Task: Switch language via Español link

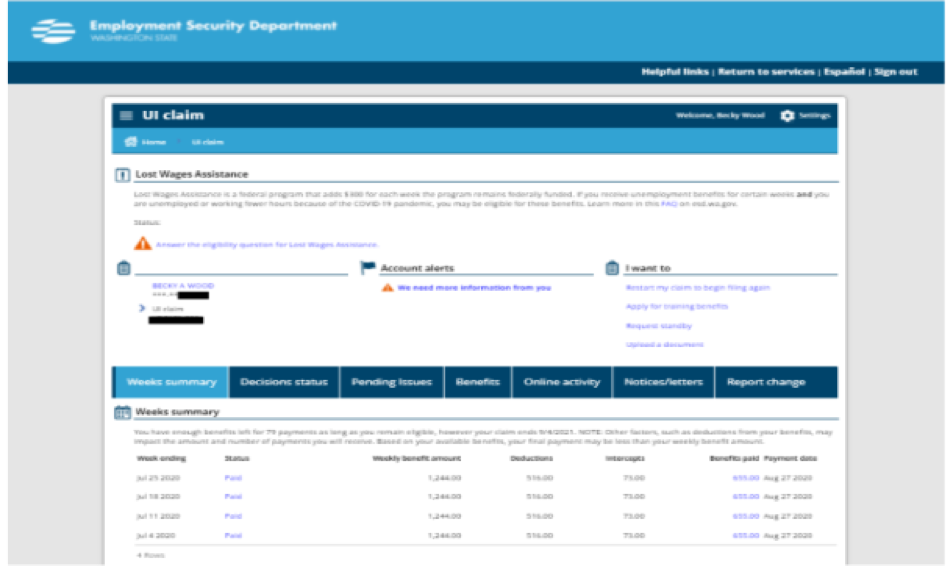Action: 844,72
